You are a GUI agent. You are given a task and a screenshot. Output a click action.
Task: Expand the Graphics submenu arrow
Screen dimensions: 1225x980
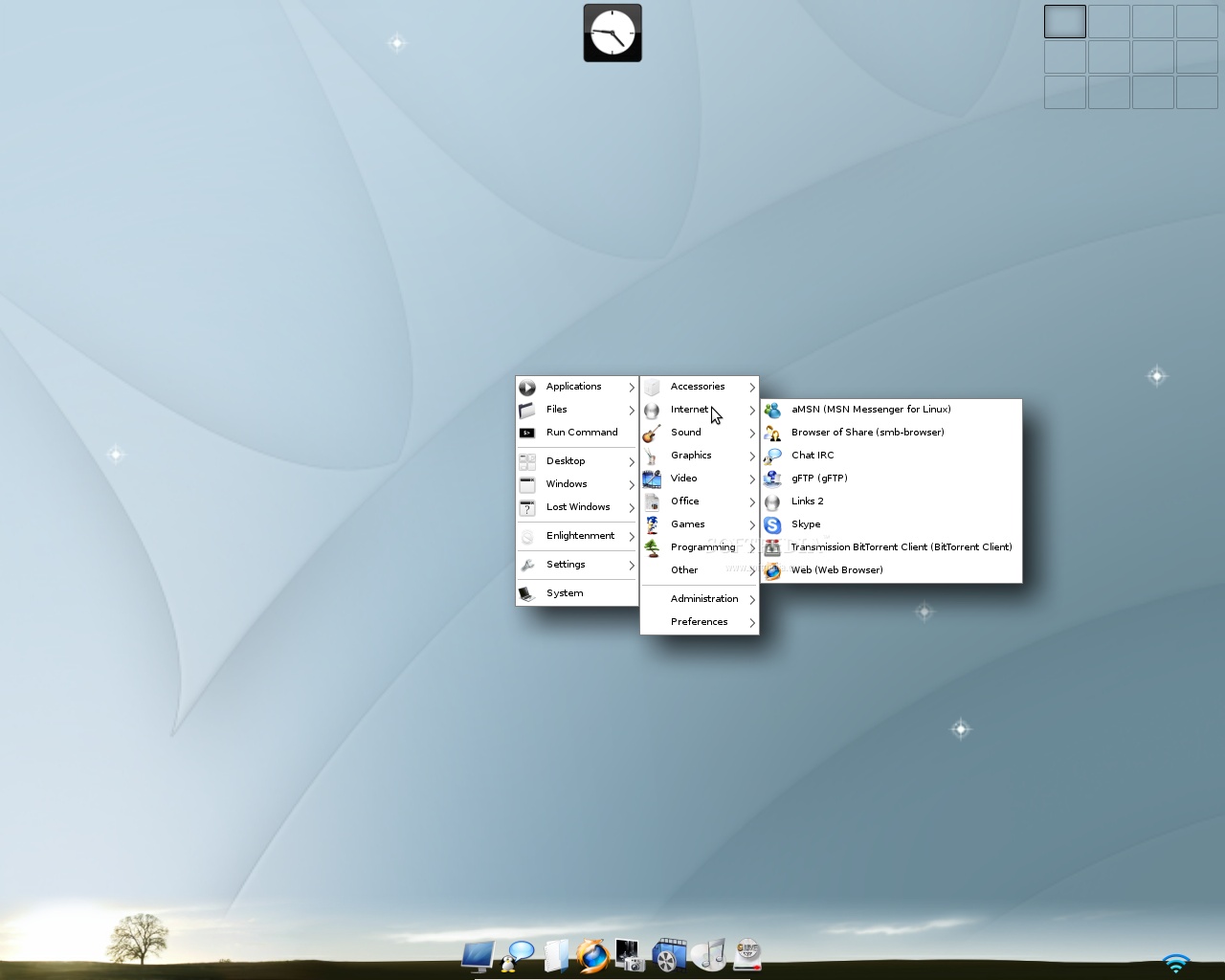[752, 456]
